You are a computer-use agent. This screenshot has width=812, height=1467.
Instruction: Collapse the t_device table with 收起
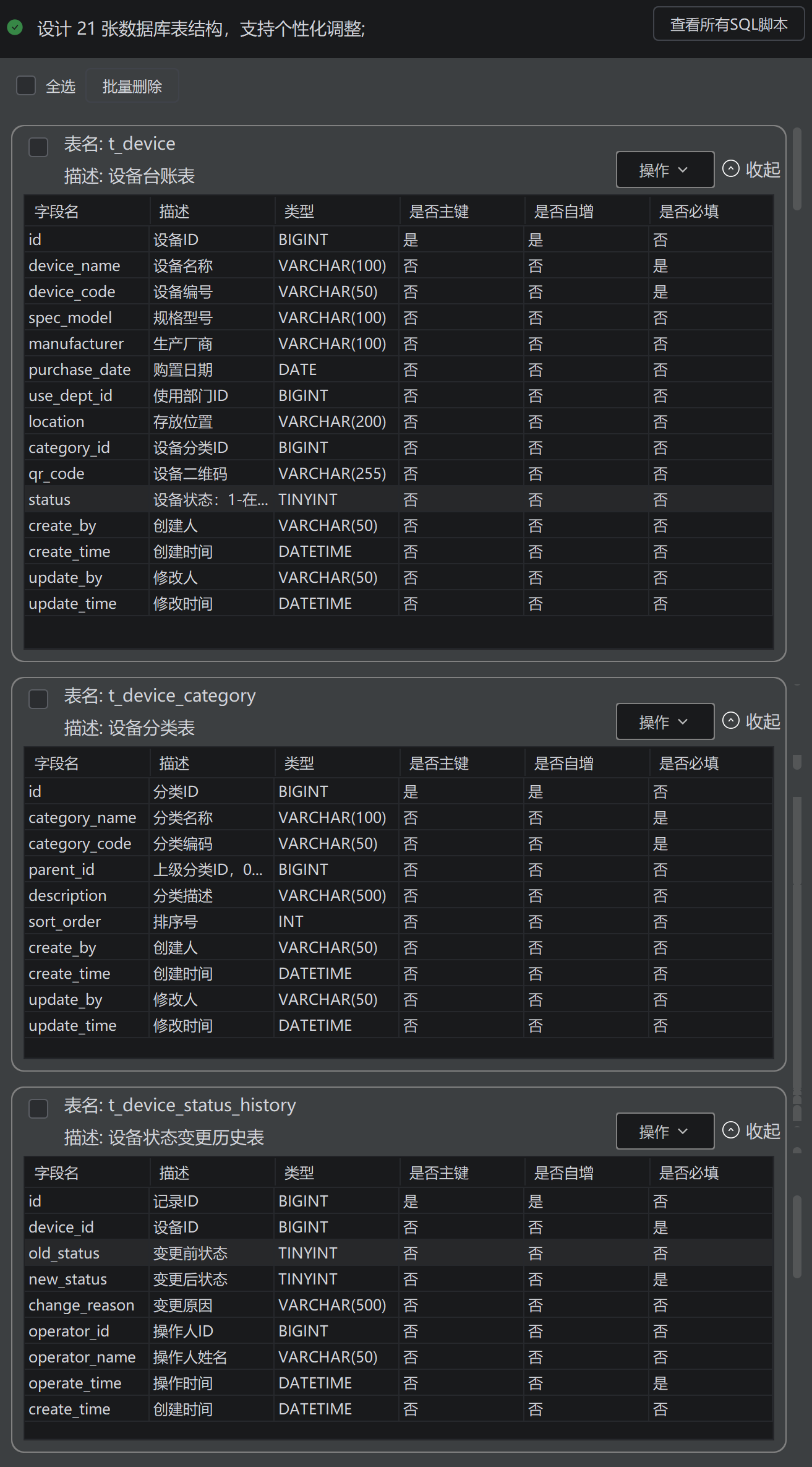pyautogui.click(x=751, y=169)
